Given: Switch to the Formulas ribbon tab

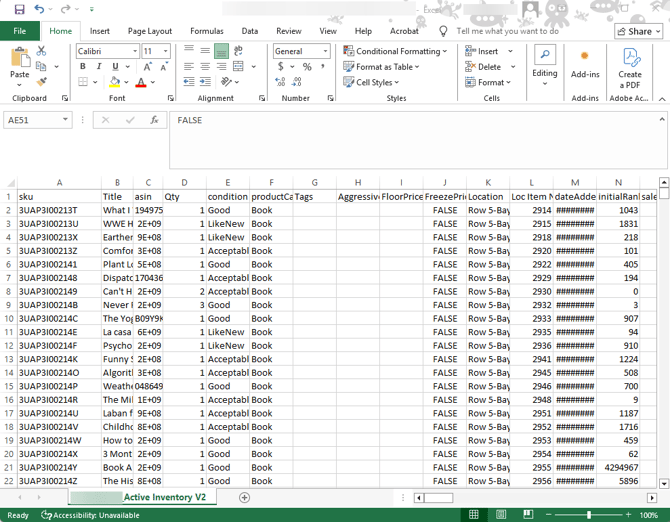Looking at the screenshot, I should (207, 31).
